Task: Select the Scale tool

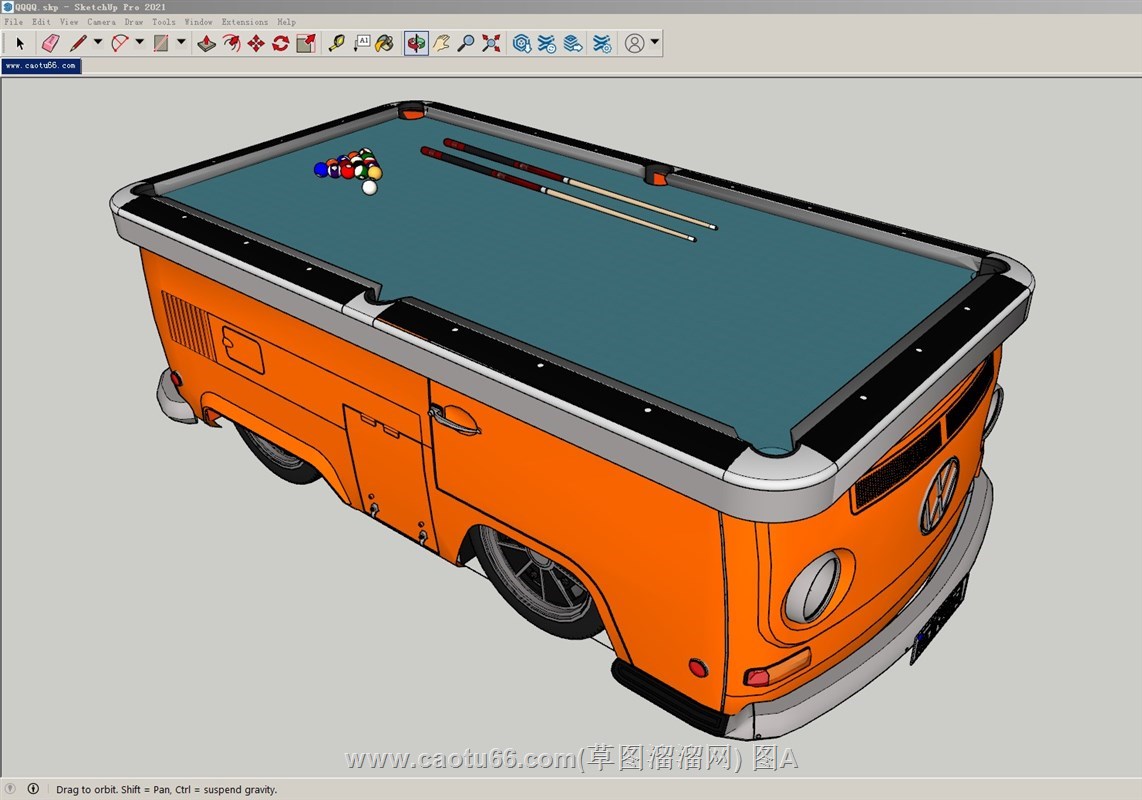Action: tap(306, 44)
